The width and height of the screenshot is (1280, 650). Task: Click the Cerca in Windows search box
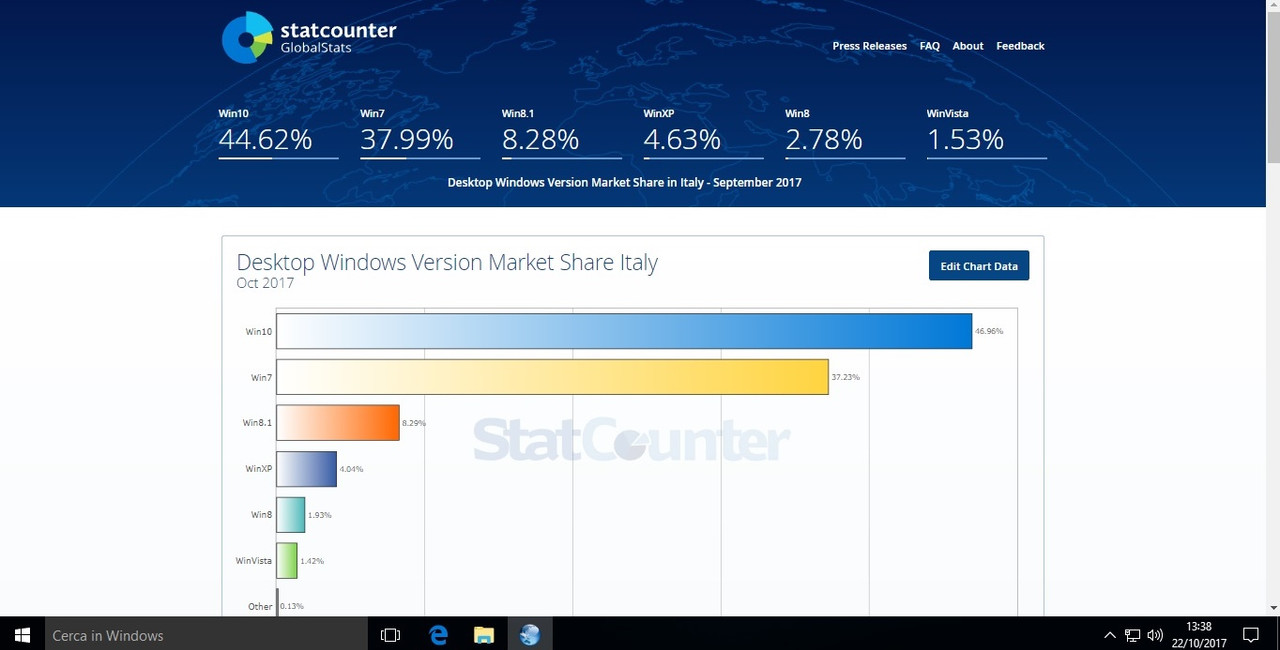206,635
